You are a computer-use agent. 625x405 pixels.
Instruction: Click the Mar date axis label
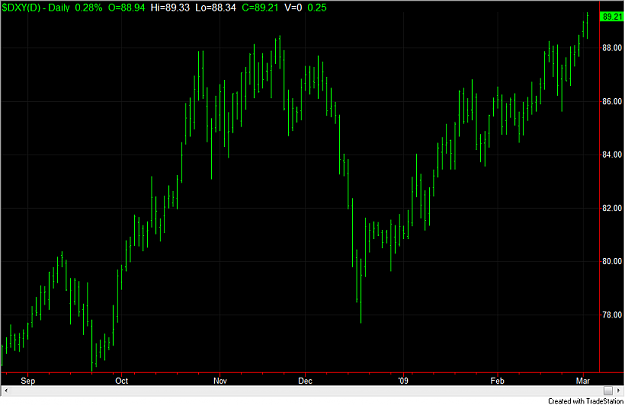(583, 381)
